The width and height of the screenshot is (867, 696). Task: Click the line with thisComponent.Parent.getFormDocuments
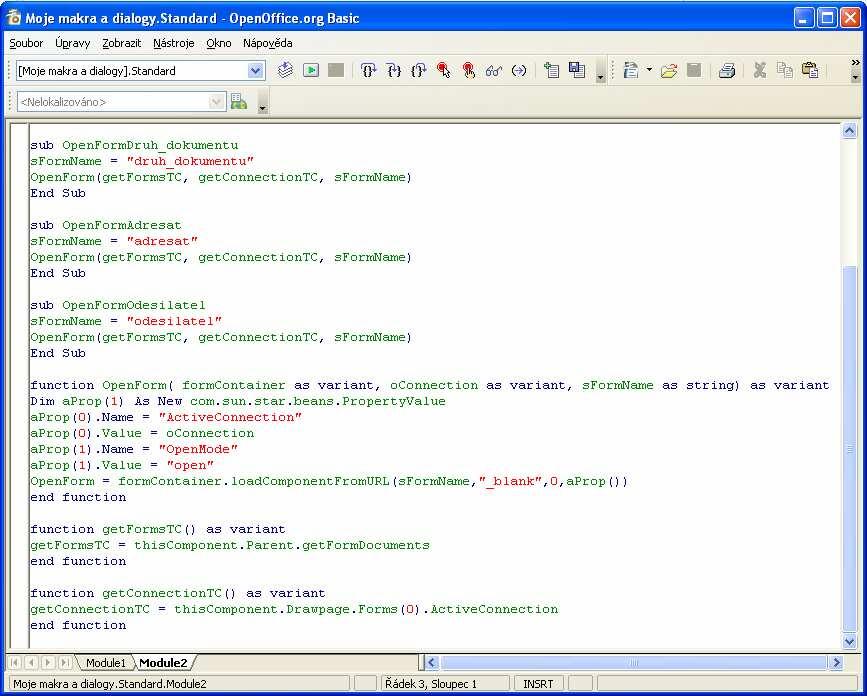[230, 546]
